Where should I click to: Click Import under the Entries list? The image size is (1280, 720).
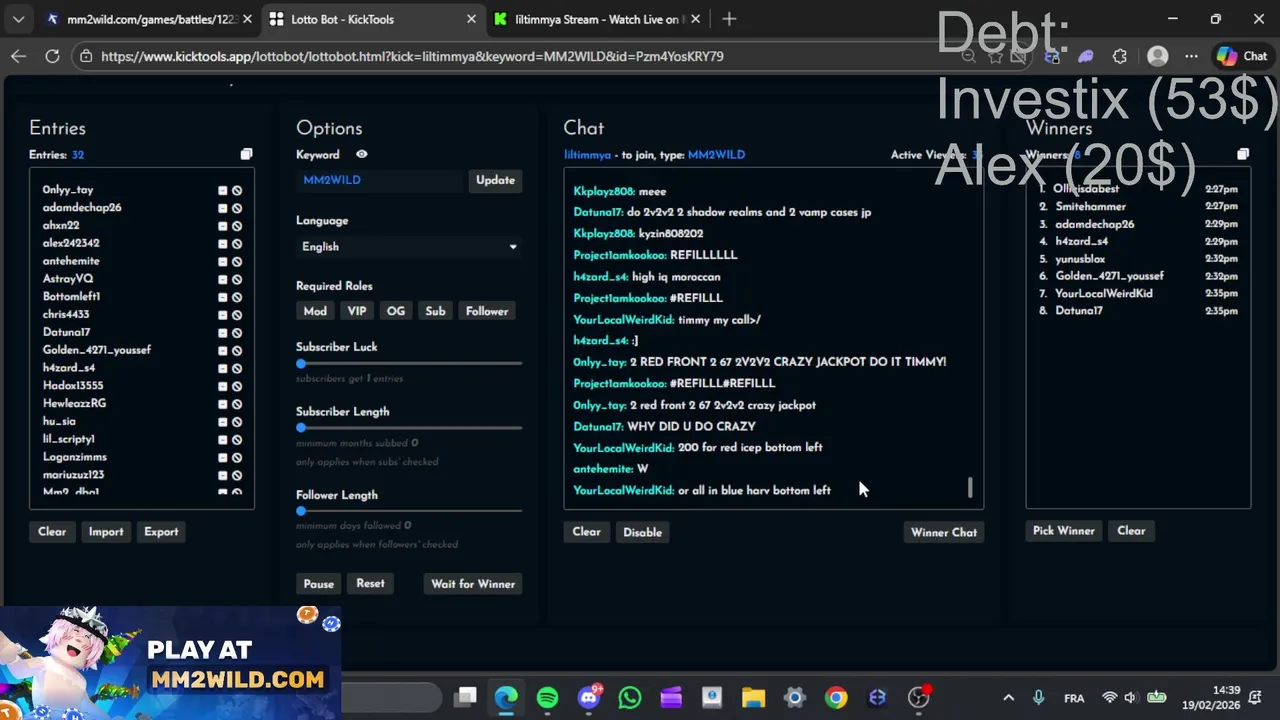tap(106, 532)
